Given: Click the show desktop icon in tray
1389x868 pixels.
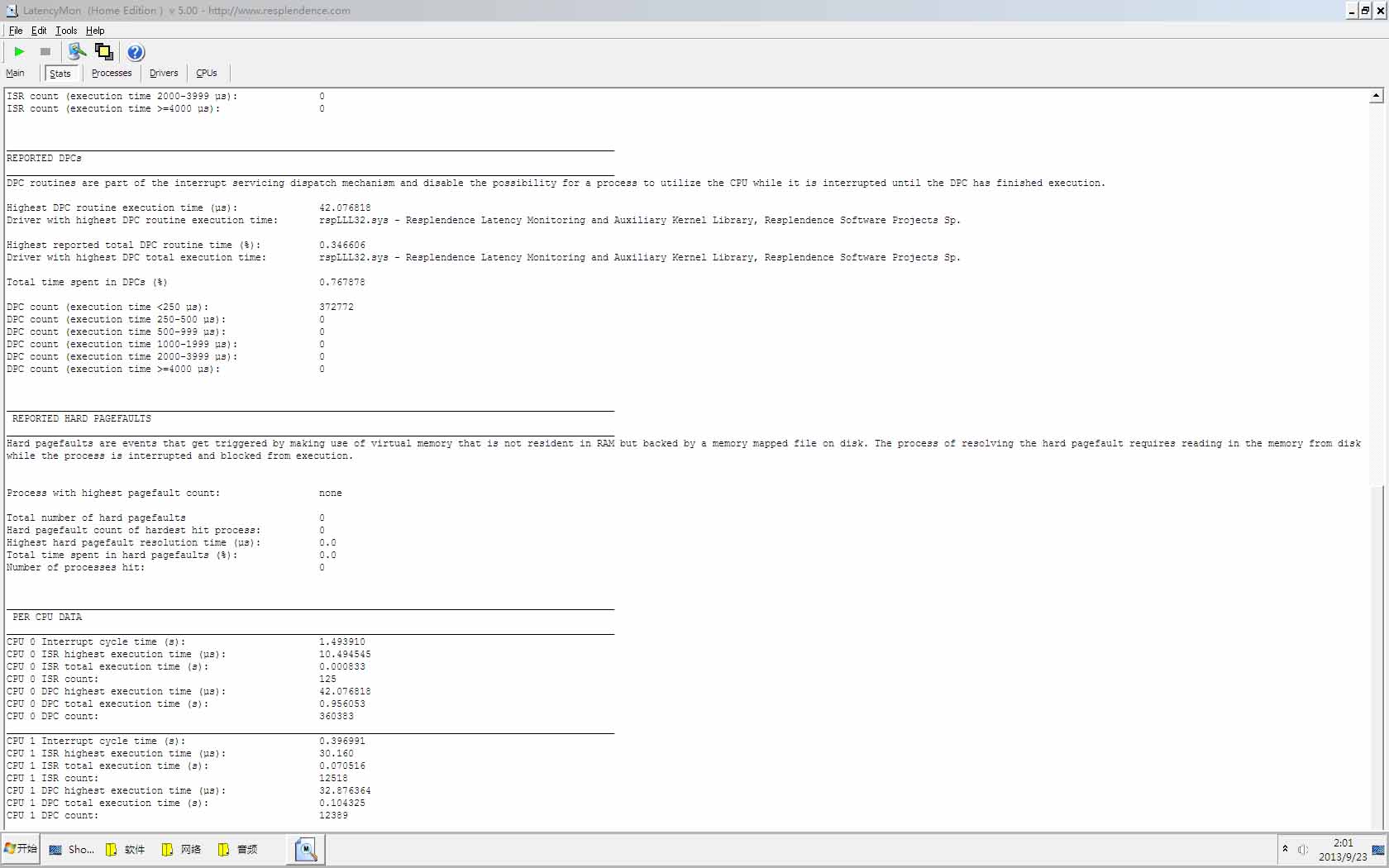Looking at the screenshot, I should pos(1378,850).
